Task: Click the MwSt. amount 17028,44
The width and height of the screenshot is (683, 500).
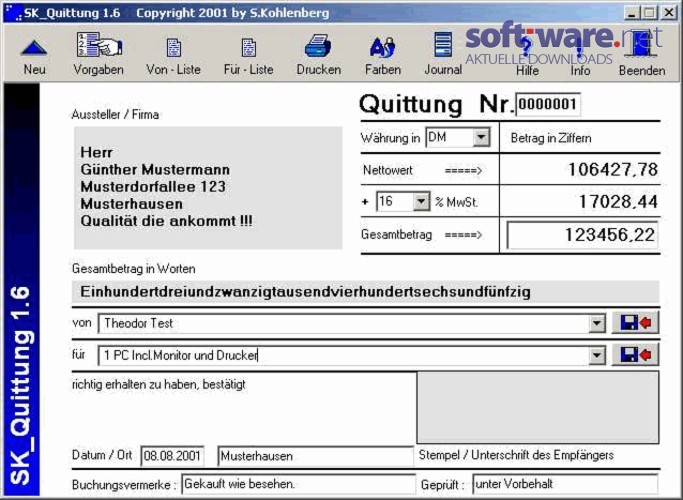Action: coord(618,202)
